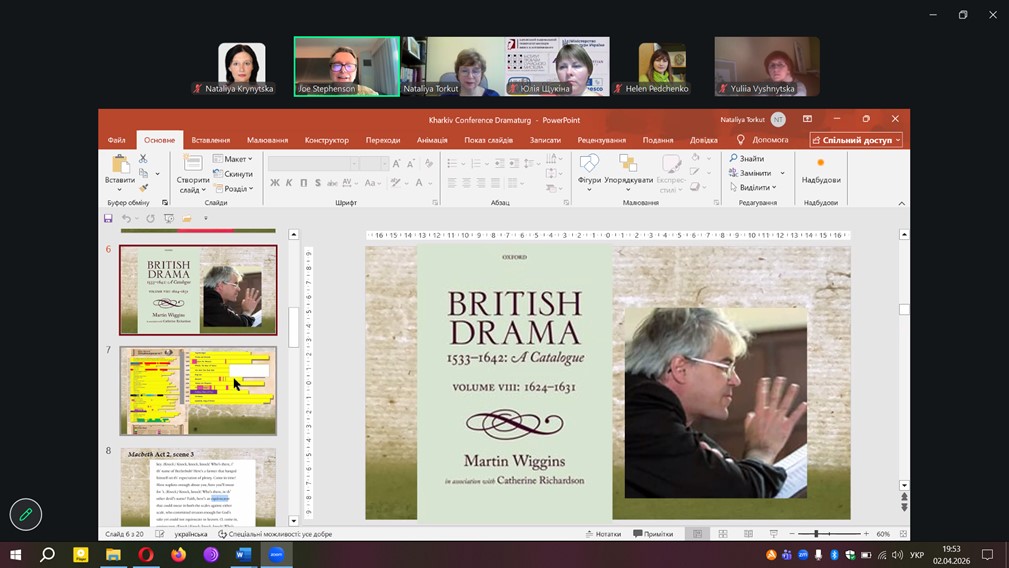Toggle the Нотатки notes pane

click(x=601, y=534)
